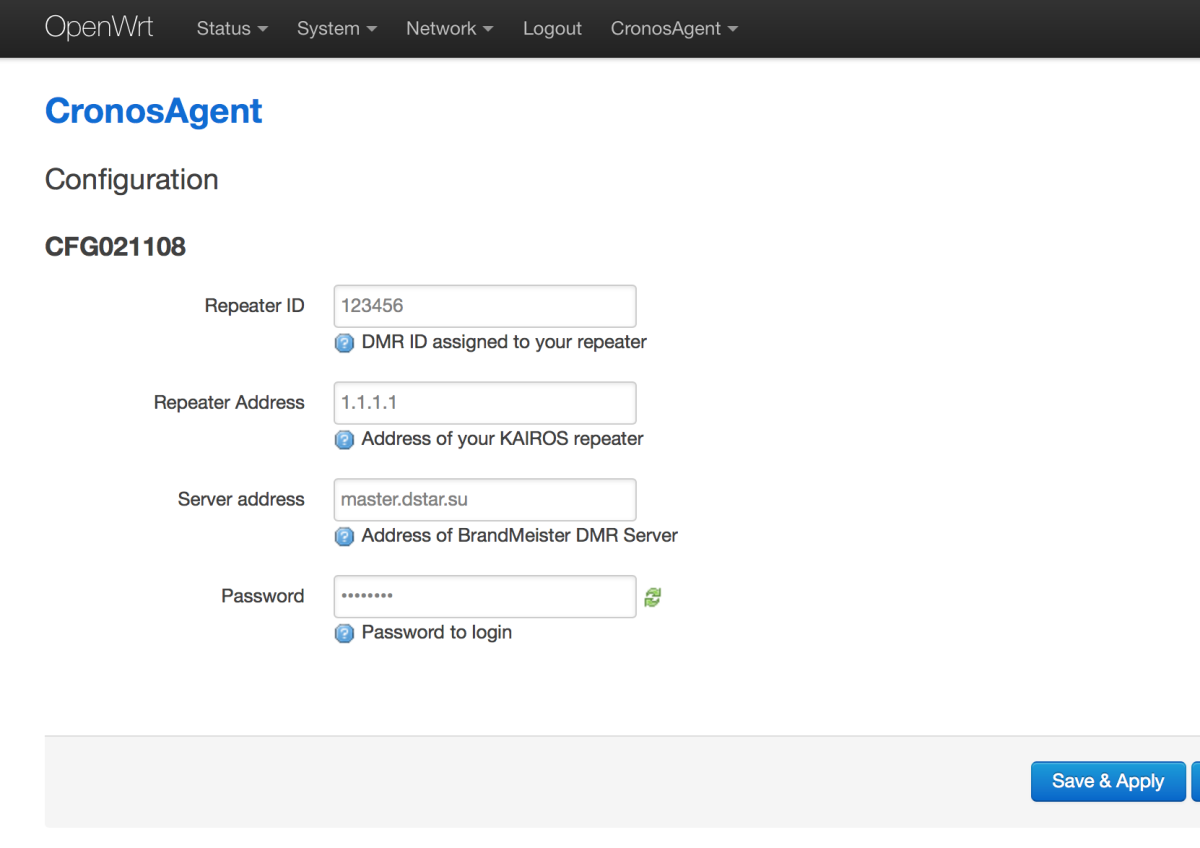Click help icon beside BrandMeister DMR Server text

point(344,537)
